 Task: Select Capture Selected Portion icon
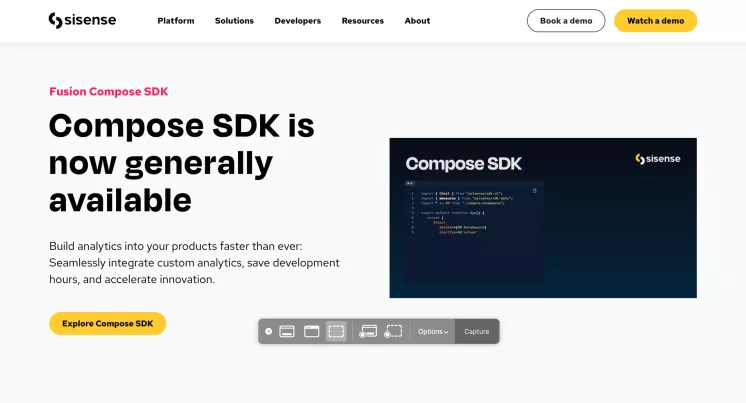click(336, 331)
